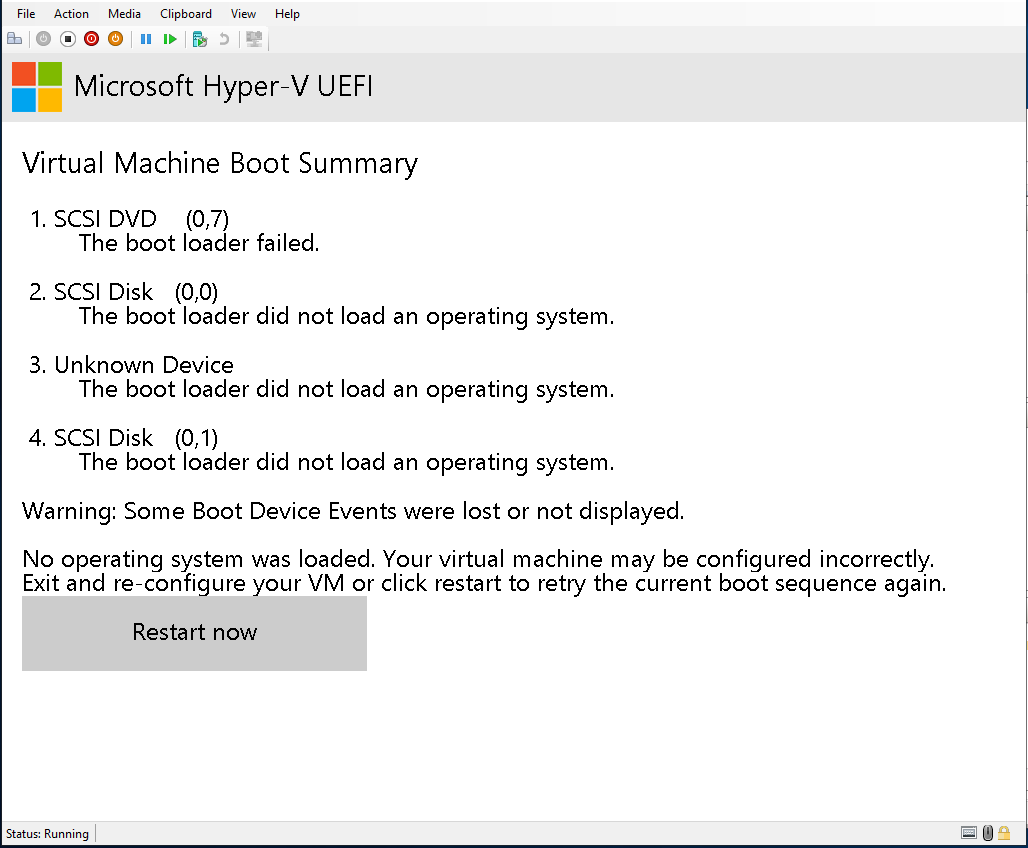Click the 'No operating system was loaded' message
1028x848 pixels.
click(478, 559)
